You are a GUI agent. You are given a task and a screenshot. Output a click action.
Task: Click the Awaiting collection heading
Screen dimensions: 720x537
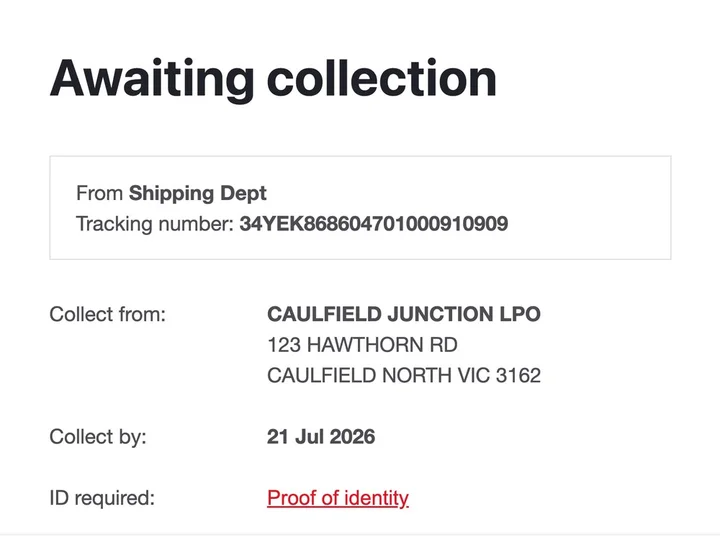pyautogui.click(x=273, y=79)
